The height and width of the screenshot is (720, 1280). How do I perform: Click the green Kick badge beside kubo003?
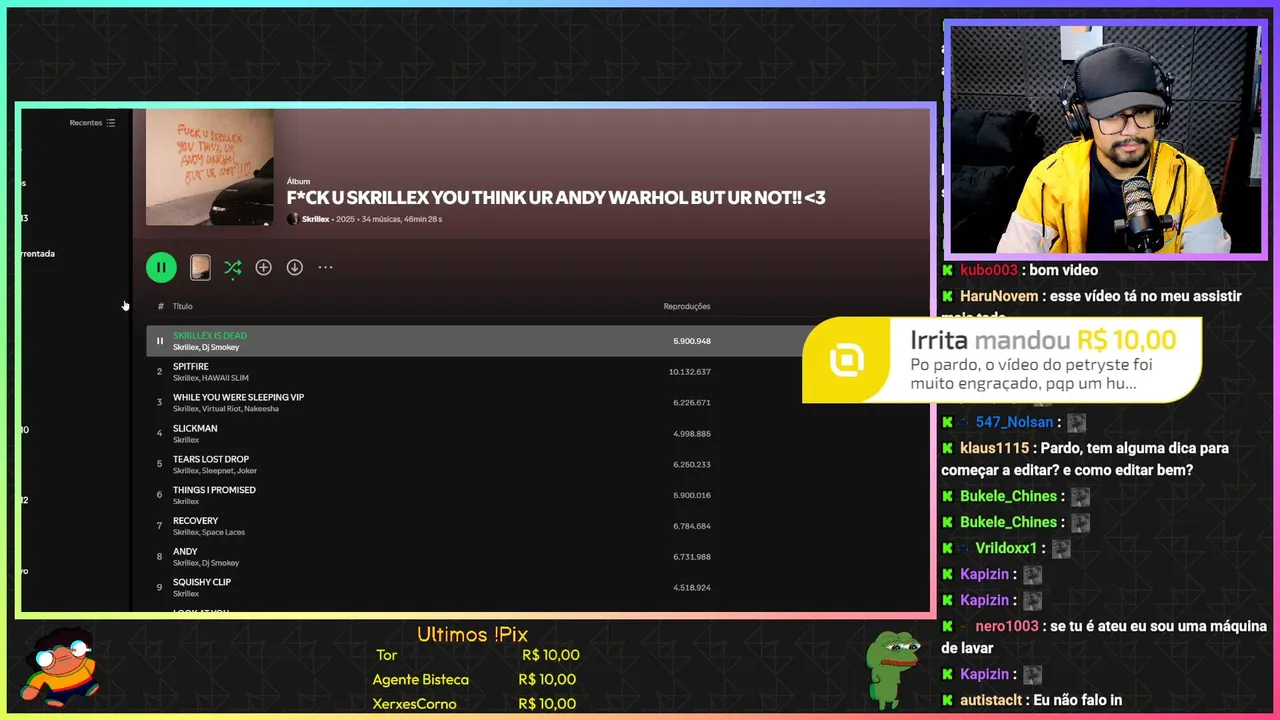coord(947,270)
